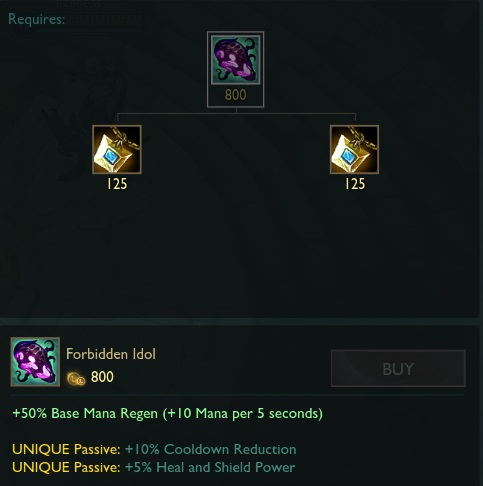
Task: Click the 800 cost under the tree's top item
Action: tap(236, 95)
